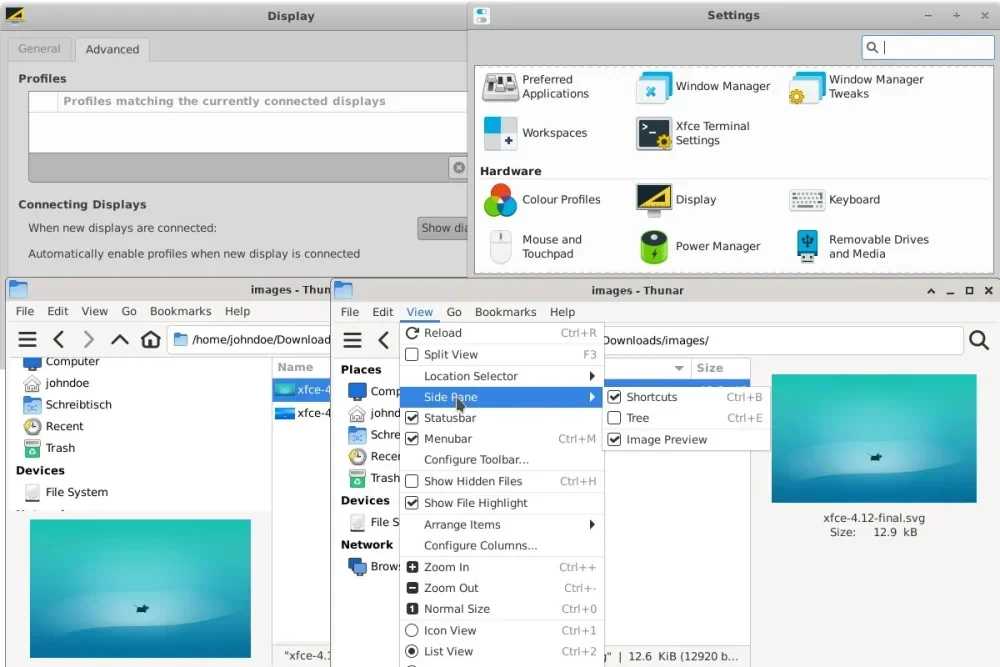1000x667 pixels.
Task: Go back in left Thunar window
Action: click(59, 340)
